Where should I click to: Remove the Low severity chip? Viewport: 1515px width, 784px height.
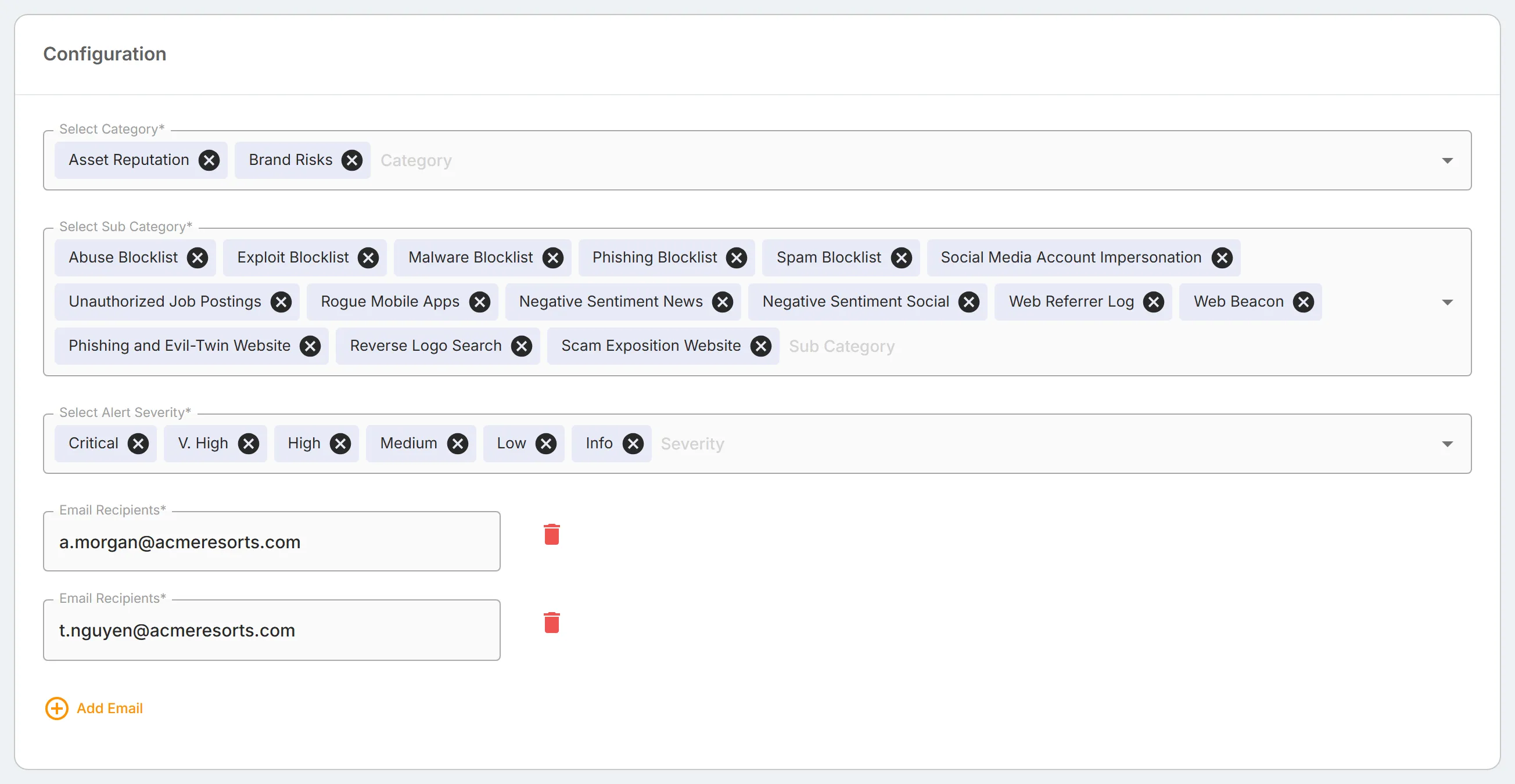(x=546, y=444)
